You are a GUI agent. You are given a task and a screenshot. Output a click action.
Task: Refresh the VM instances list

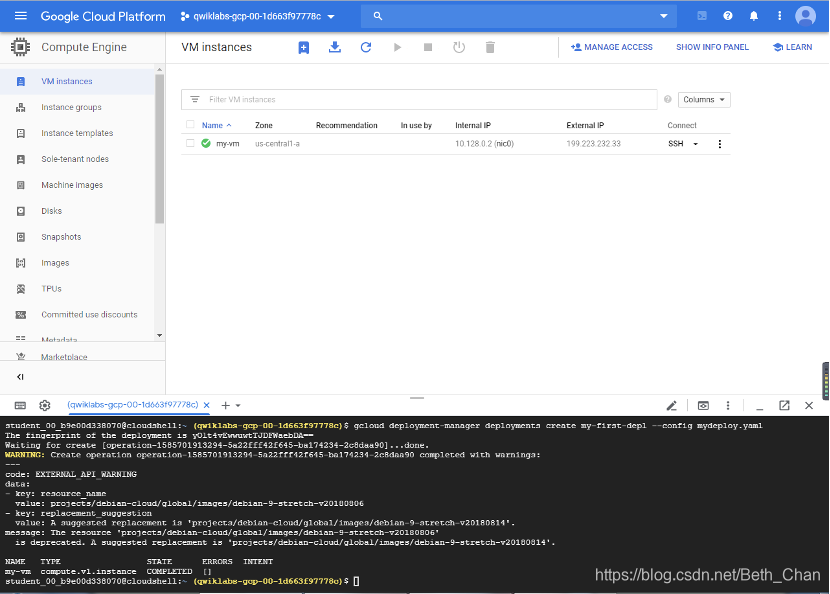366,48
